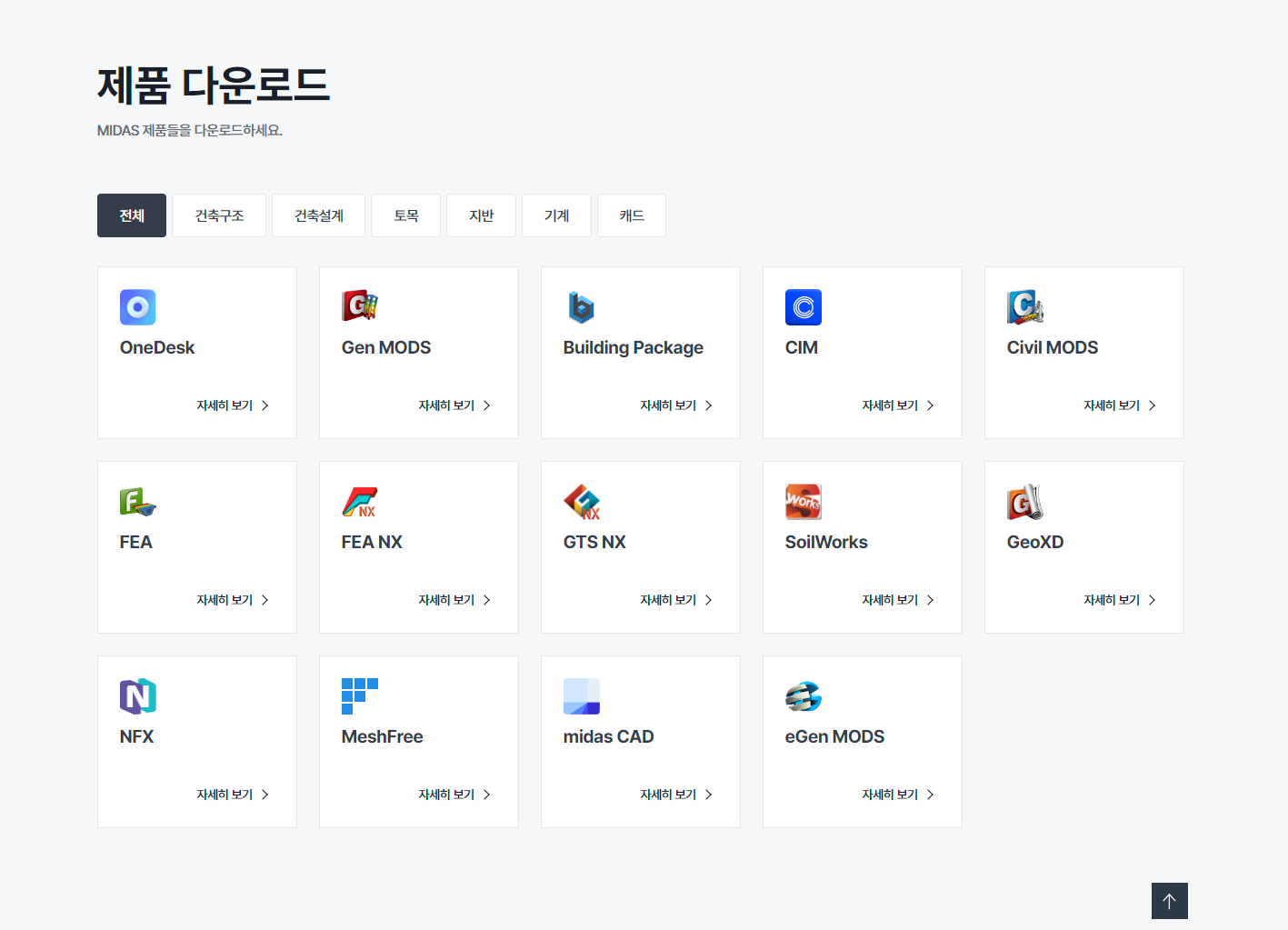The height and width of the screenshot is (930, 1288).
Task: Click the eGen MODS product icon
Action: tap(803, 696)
